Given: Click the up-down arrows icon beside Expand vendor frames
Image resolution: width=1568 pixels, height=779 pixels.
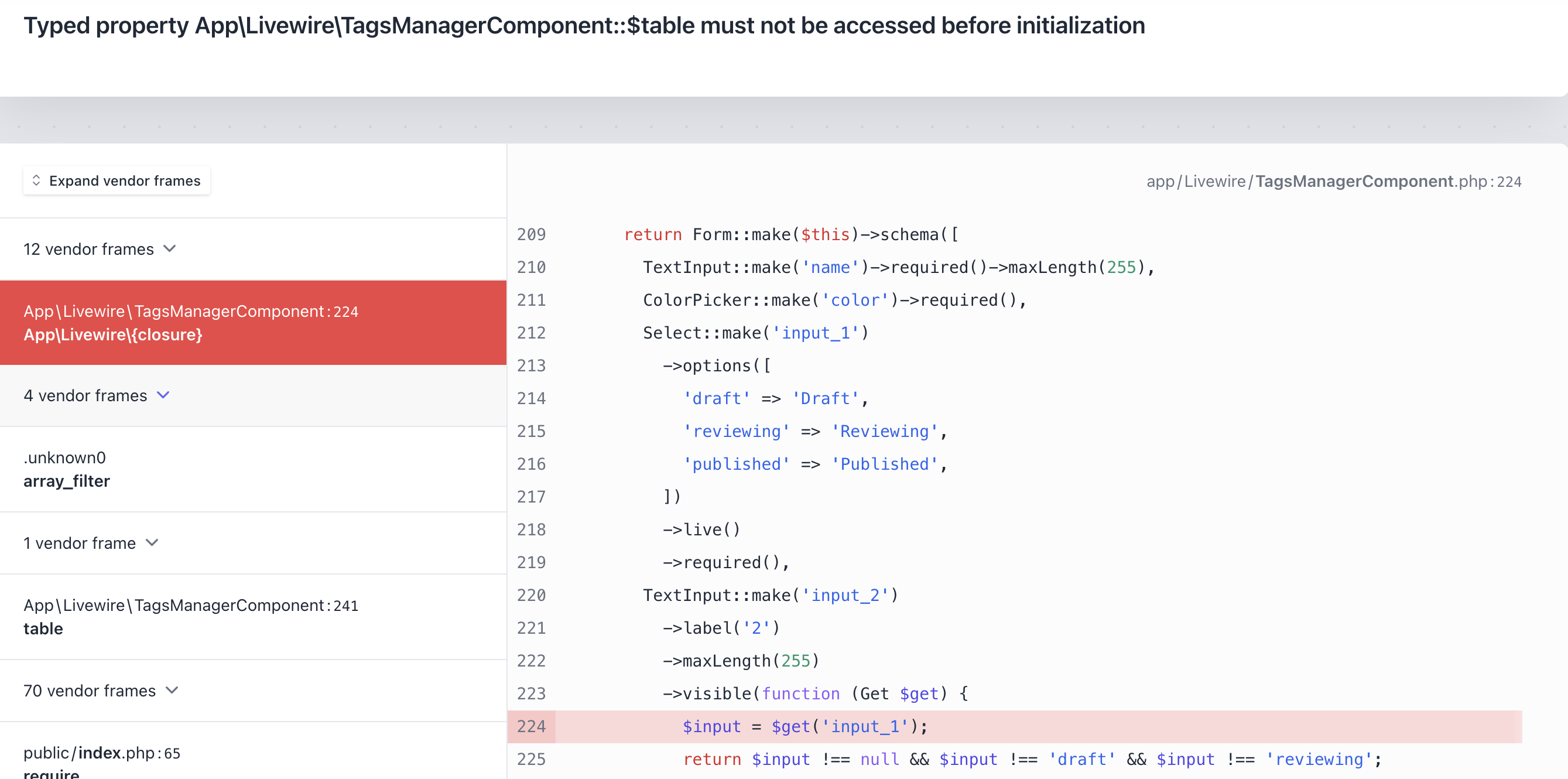Looking at the screenshot, I should click(x=36, y=181).
